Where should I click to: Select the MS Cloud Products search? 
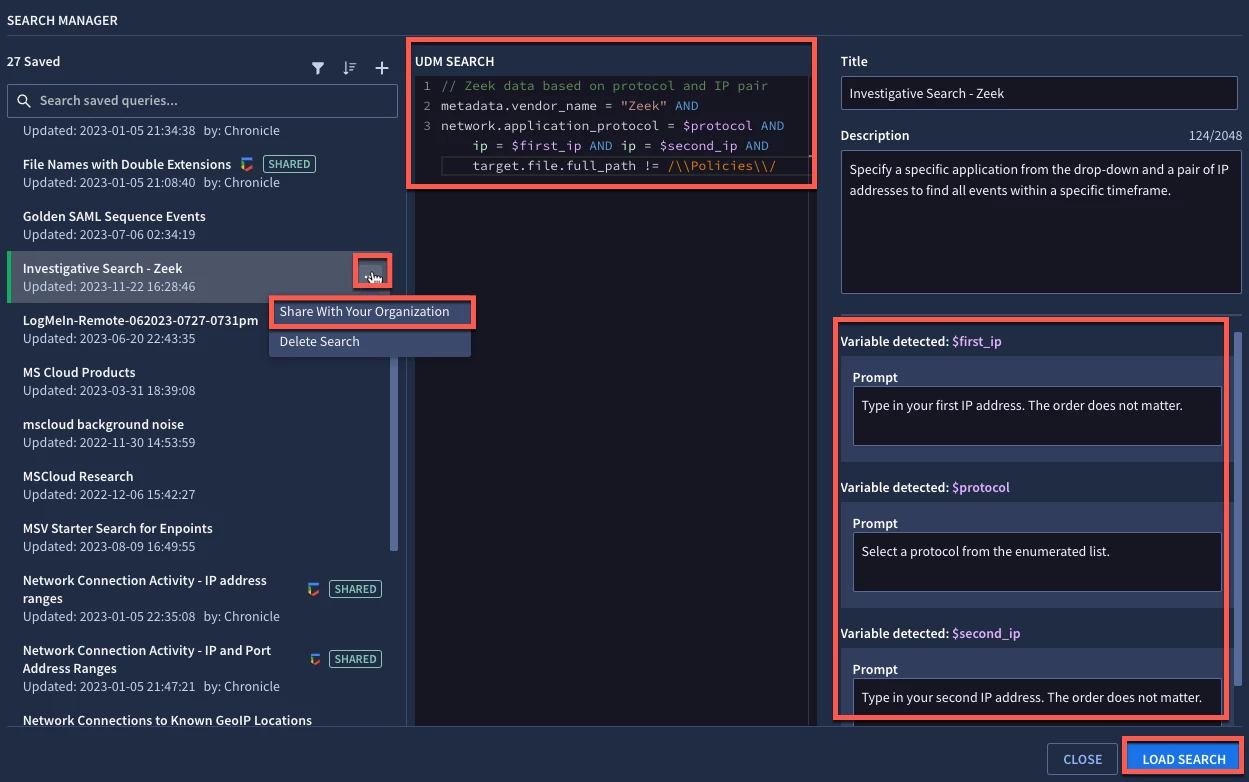click(79, 372)
